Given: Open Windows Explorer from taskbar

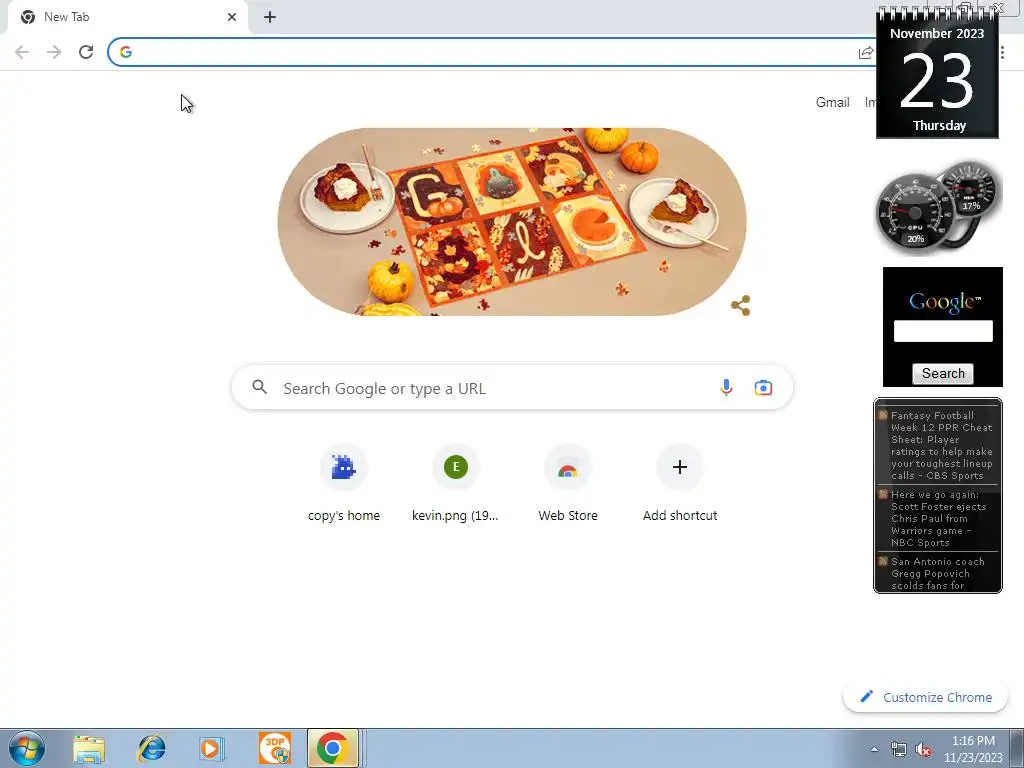Looking at the screenshot, I should [89, 749].
